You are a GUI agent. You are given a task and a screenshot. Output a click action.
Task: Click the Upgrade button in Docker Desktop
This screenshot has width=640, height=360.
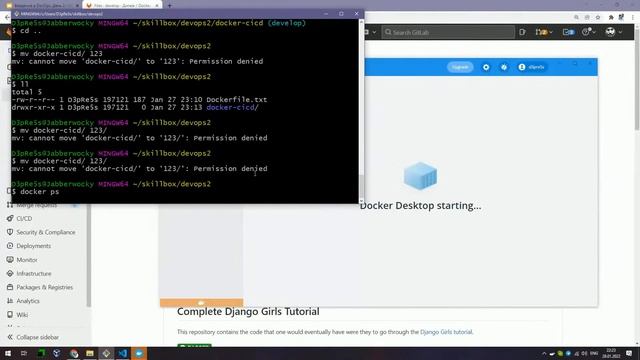(x=460, y=67)
